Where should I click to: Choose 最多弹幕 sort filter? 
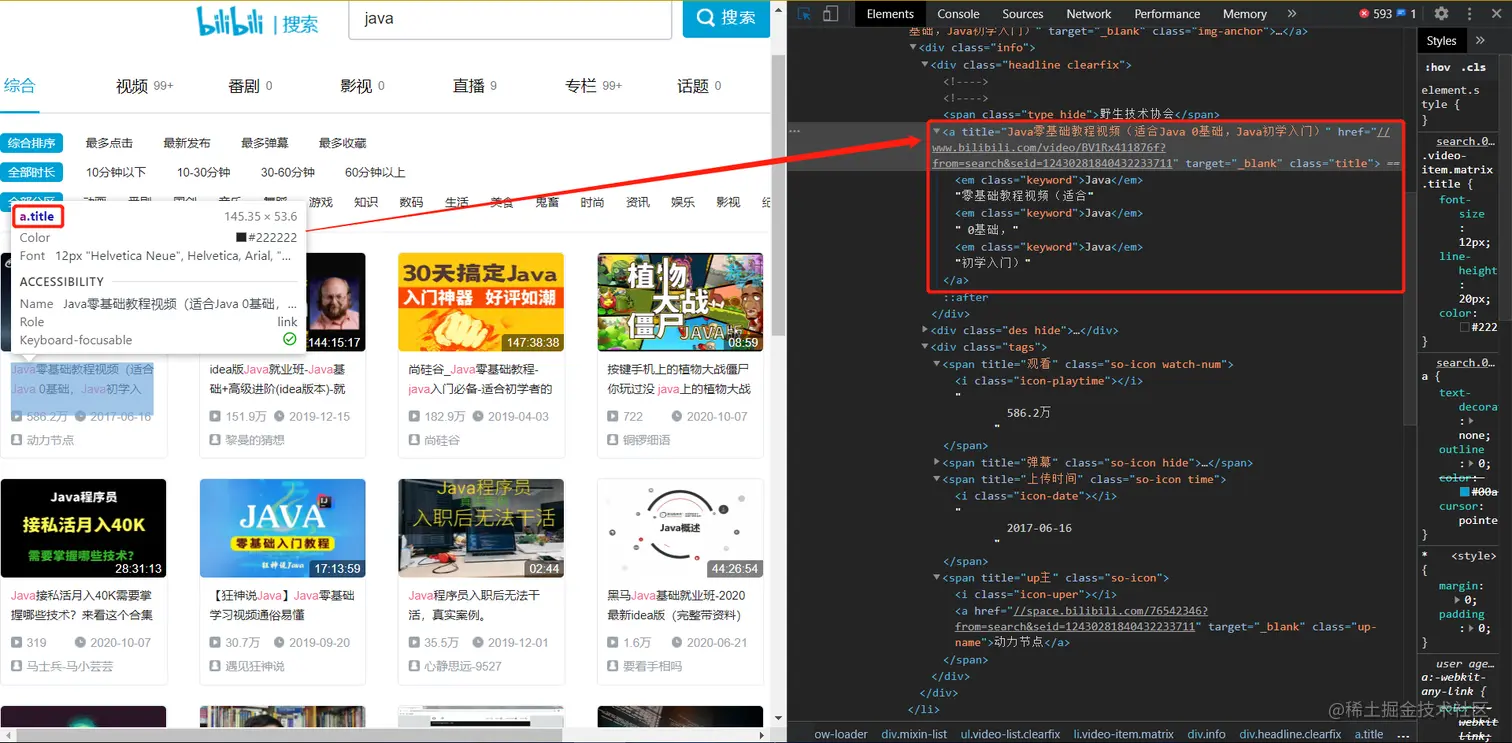(x=265, y=143)
